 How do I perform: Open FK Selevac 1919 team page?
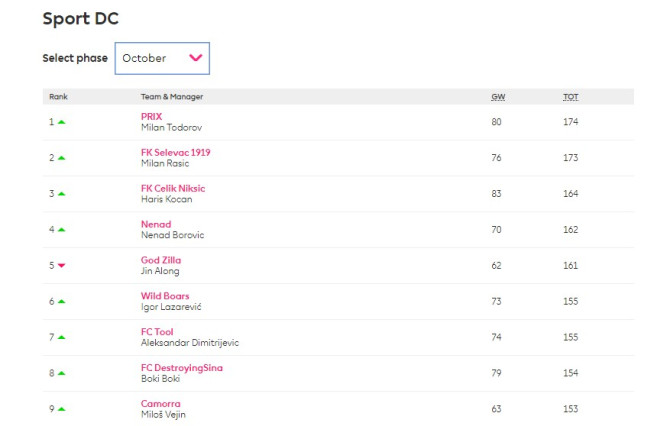(x=175, y=152)
